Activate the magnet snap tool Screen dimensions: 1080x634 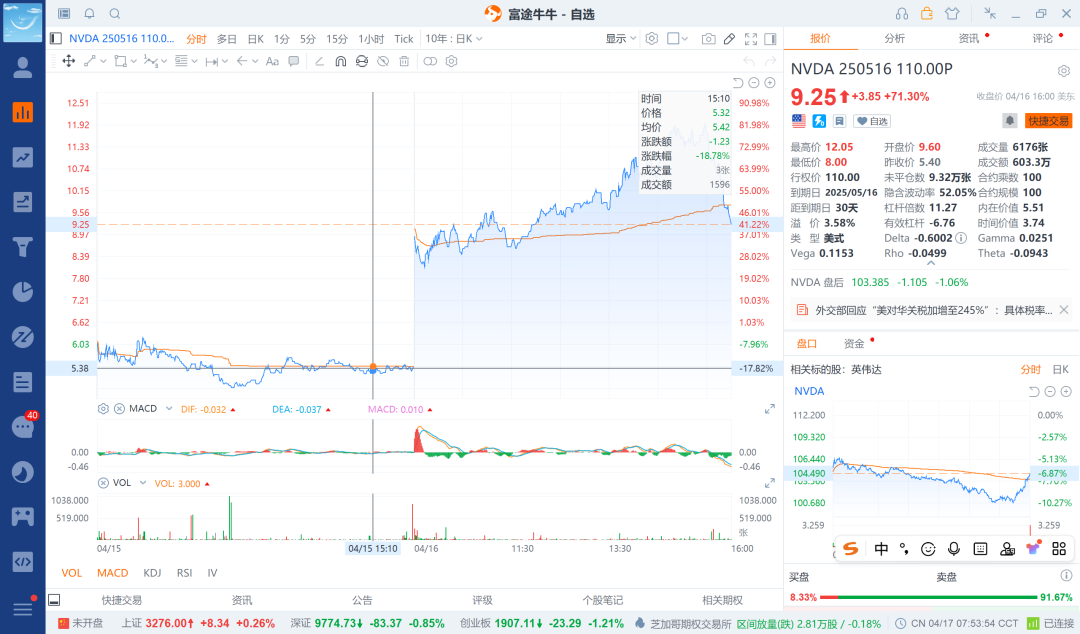click(x=340, y=61)
